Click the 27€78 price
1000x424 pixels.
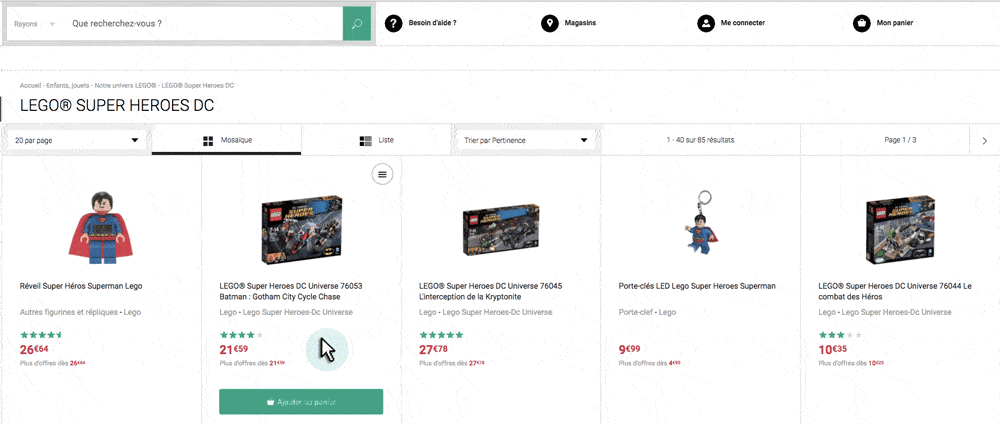(x=434, y=349)
